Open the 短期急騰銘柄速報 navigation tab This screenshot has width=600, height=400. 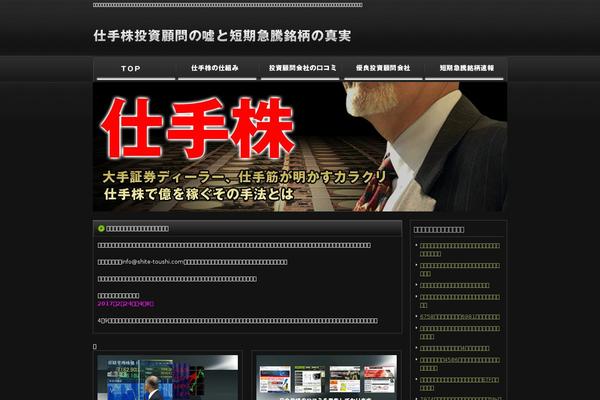point(464,69)
